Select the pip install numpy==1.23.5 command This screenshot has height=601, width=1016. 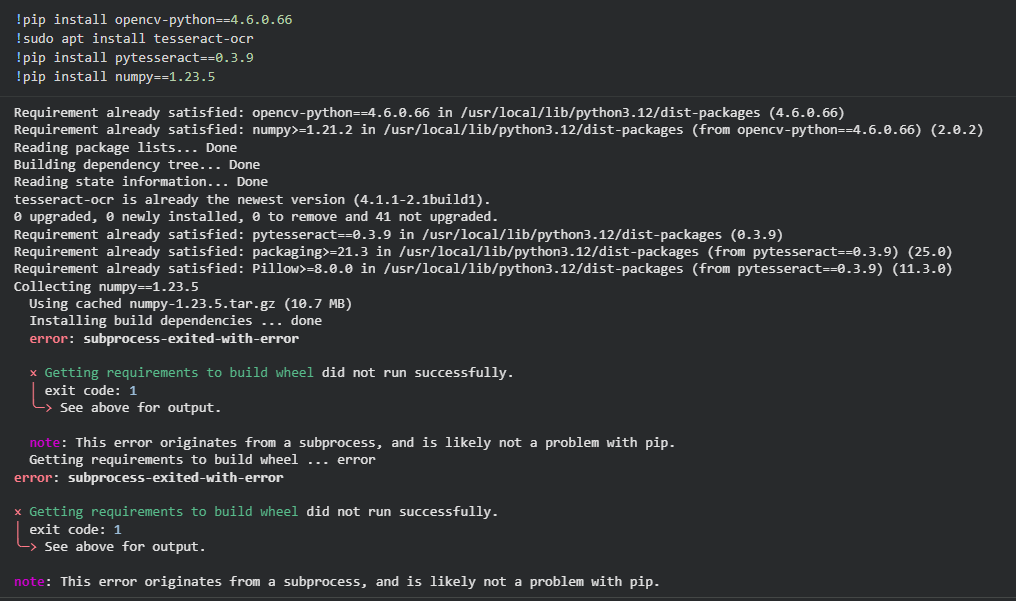point(115,77)
